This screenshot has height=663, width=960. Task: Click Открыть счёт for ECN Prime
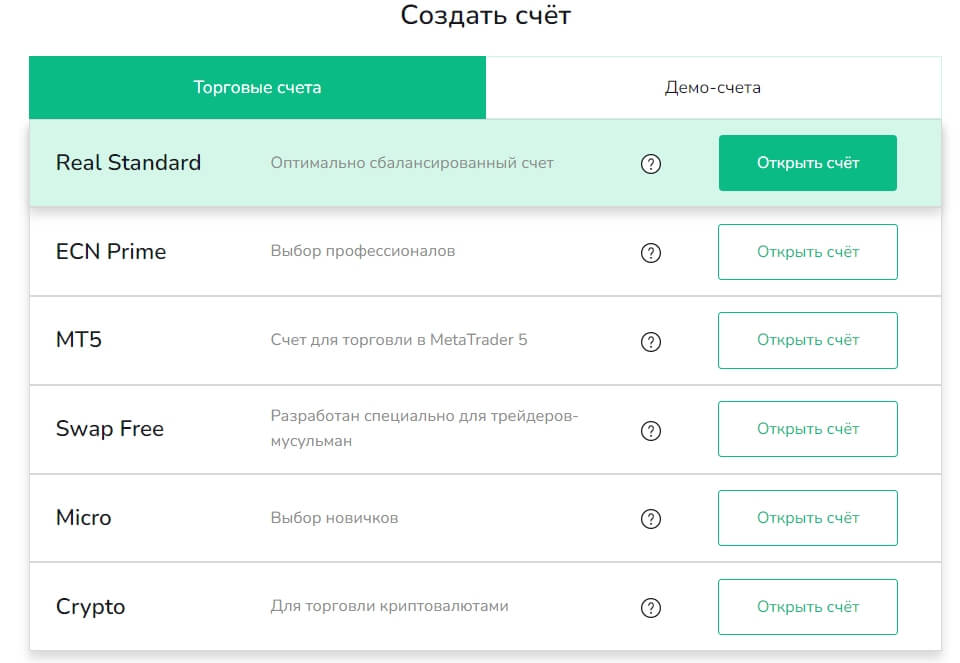click(808, 252)
